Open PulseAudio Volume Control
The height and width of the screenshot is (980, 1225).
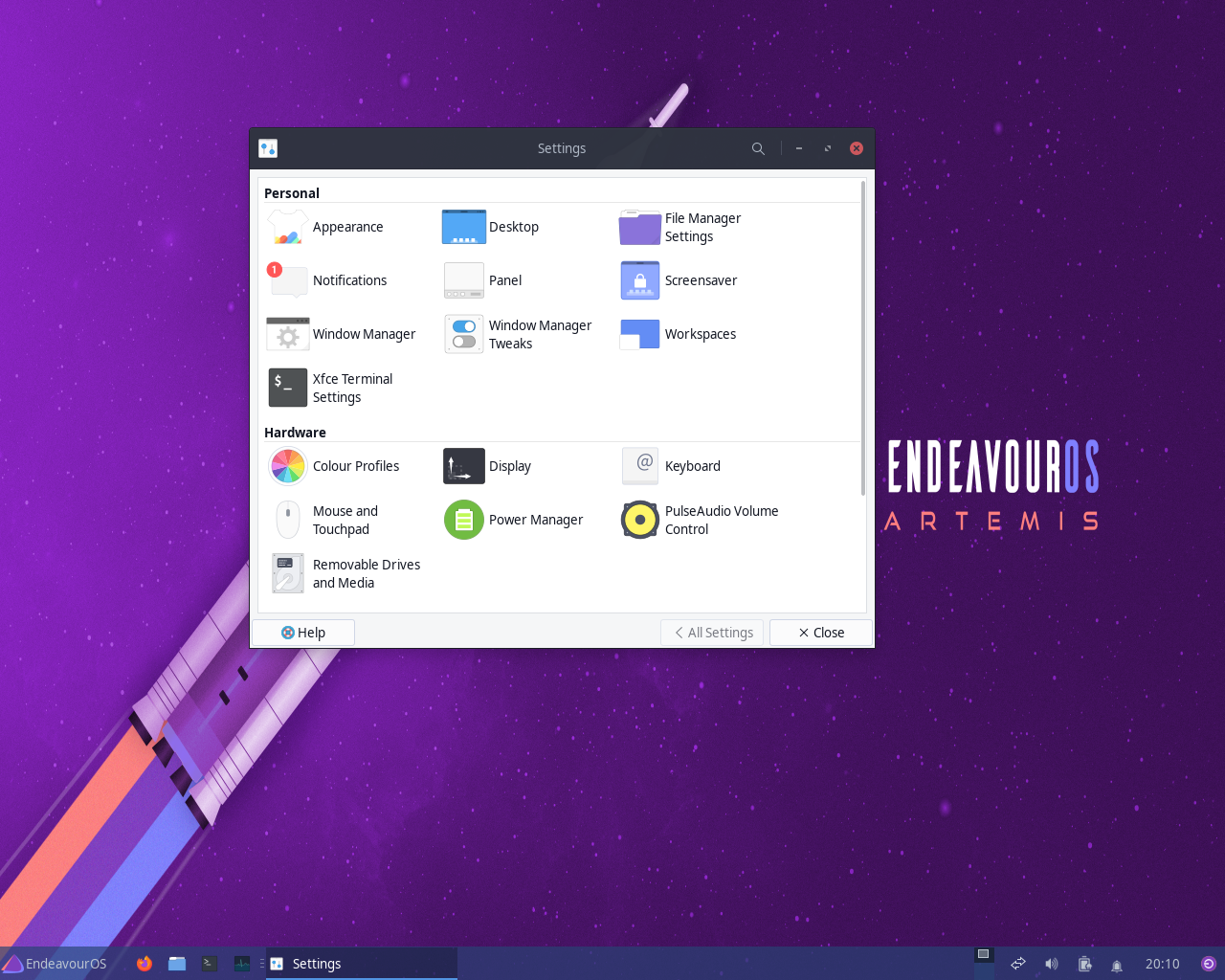coord(700,520)
